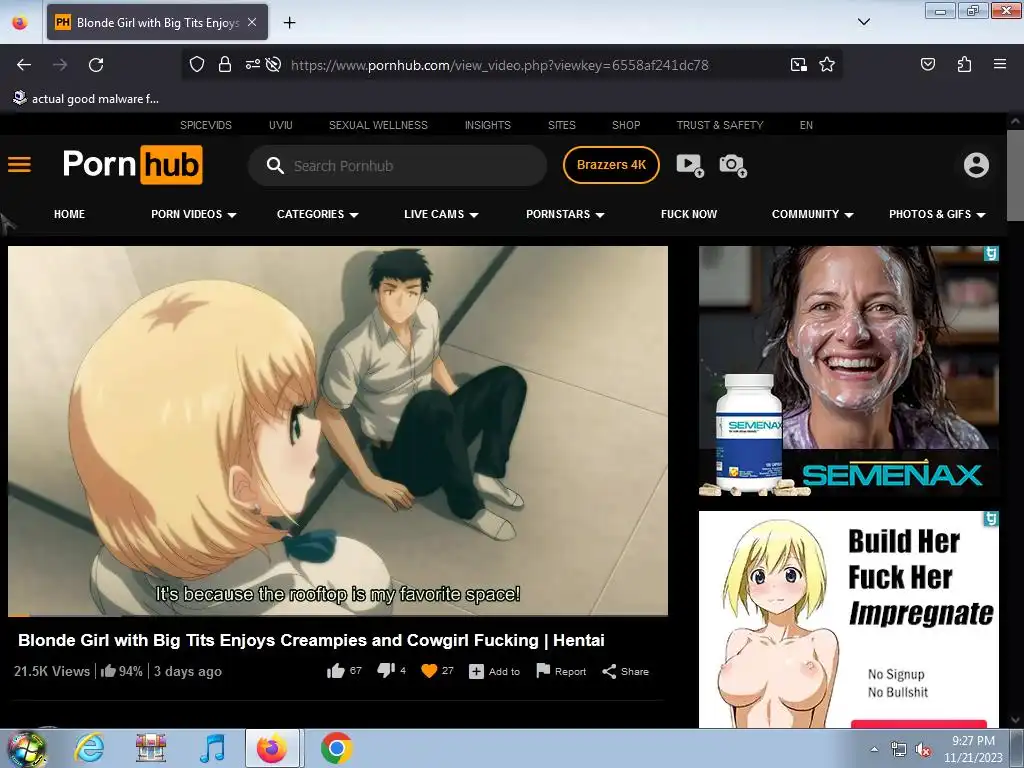
Task: Expand the PHOTOS & GIFS dropdown
Action: tap(937, 214)
